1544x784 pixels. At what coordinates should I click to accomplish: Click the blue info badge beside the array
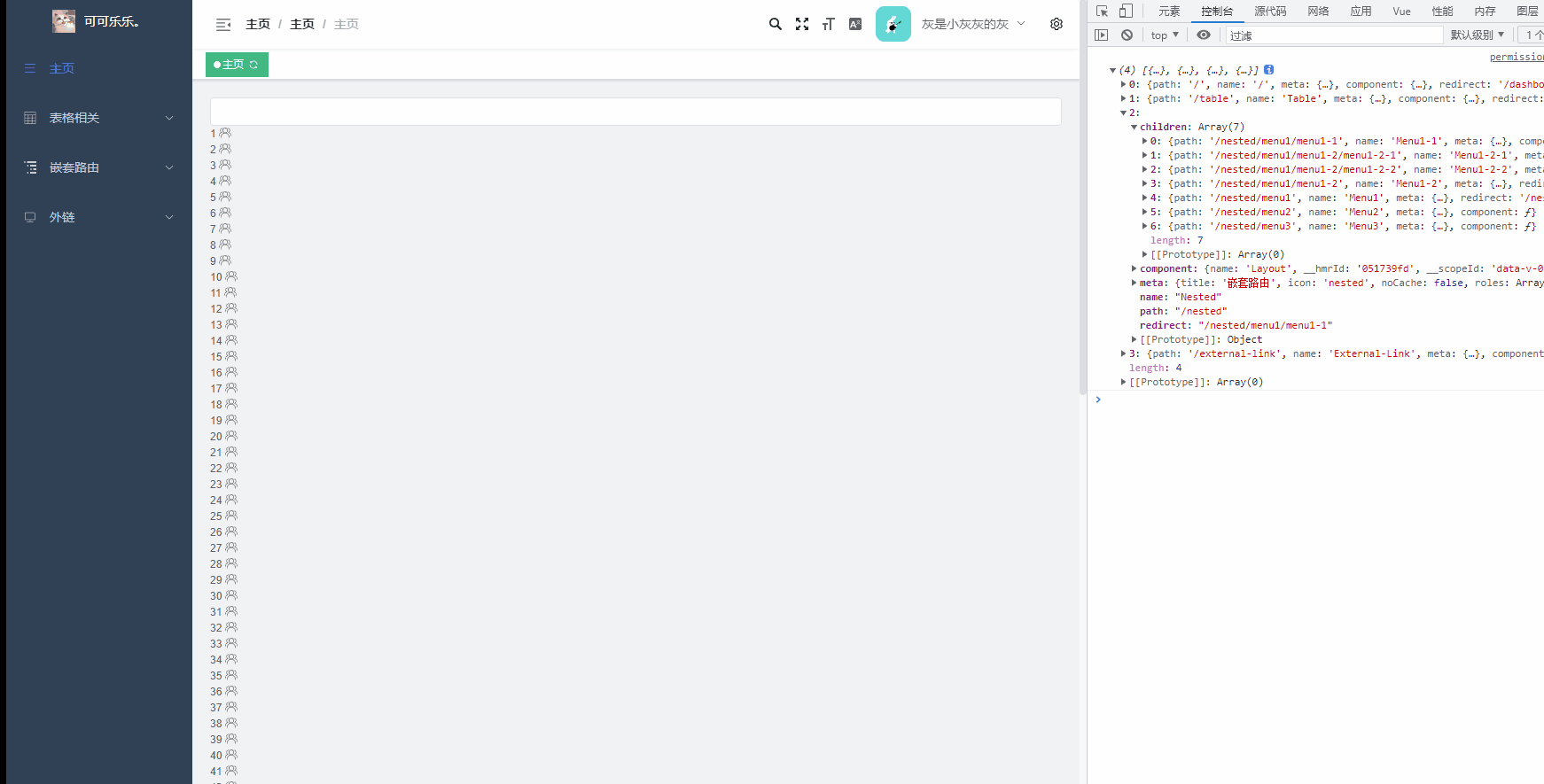[x=1269, y=70]
